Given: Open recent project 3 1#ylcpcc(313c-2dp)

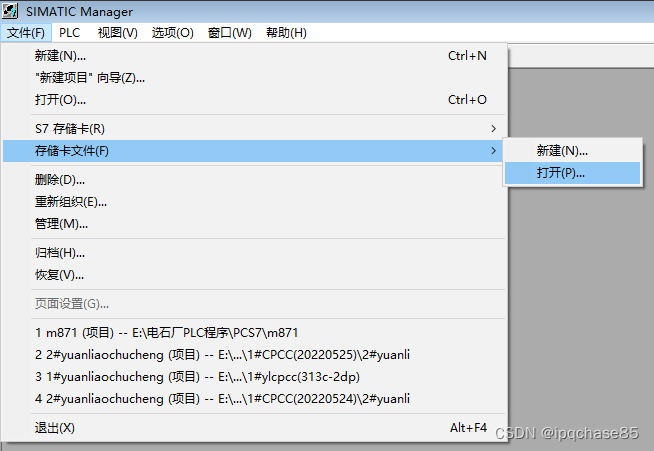Looking at the screenshot, I should pyautogui.click(x=254, y=377).
